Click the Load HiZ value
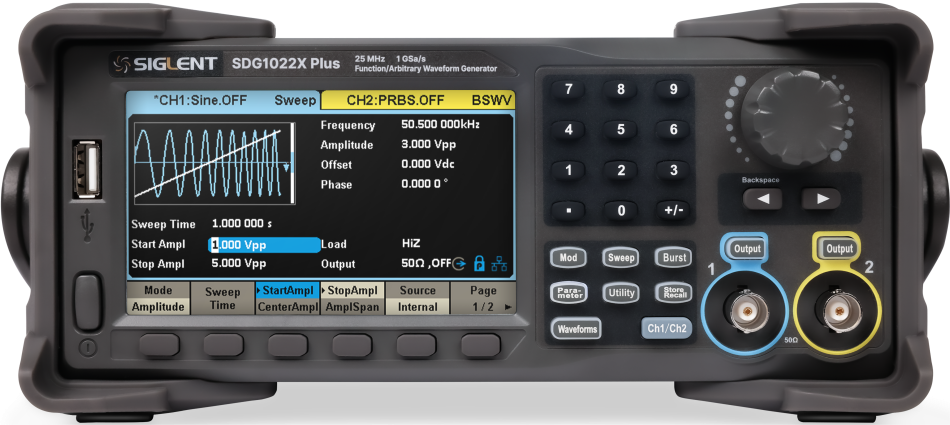 coord(411,243)
